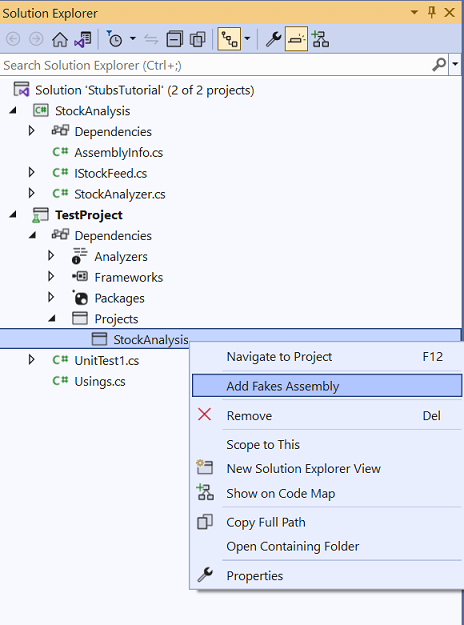
Task: Click the Analyzers icon
Action: pyautogui.click(x=79, y=256)
